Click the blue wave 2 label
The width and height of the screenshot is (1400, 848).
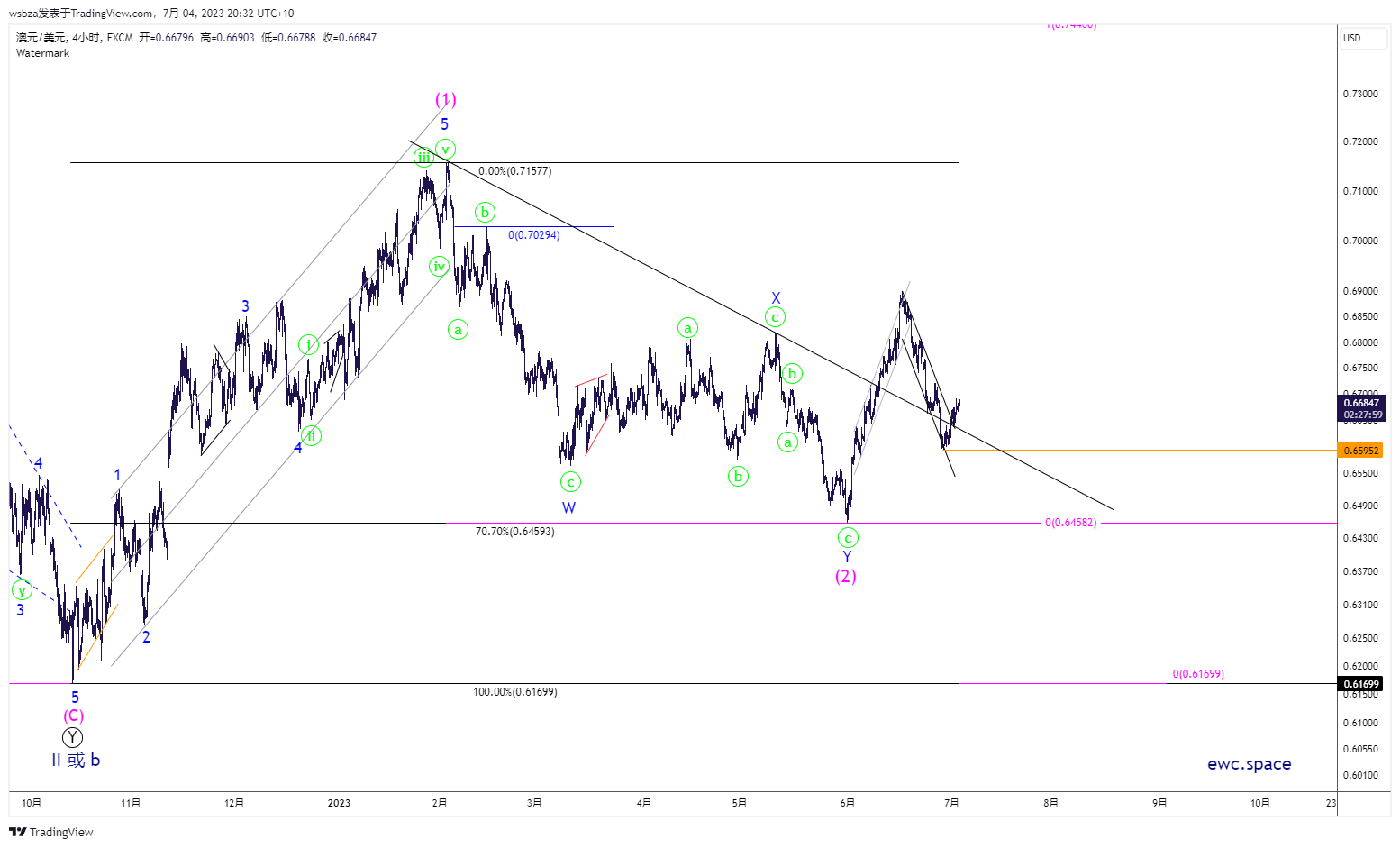click(146, 637)
